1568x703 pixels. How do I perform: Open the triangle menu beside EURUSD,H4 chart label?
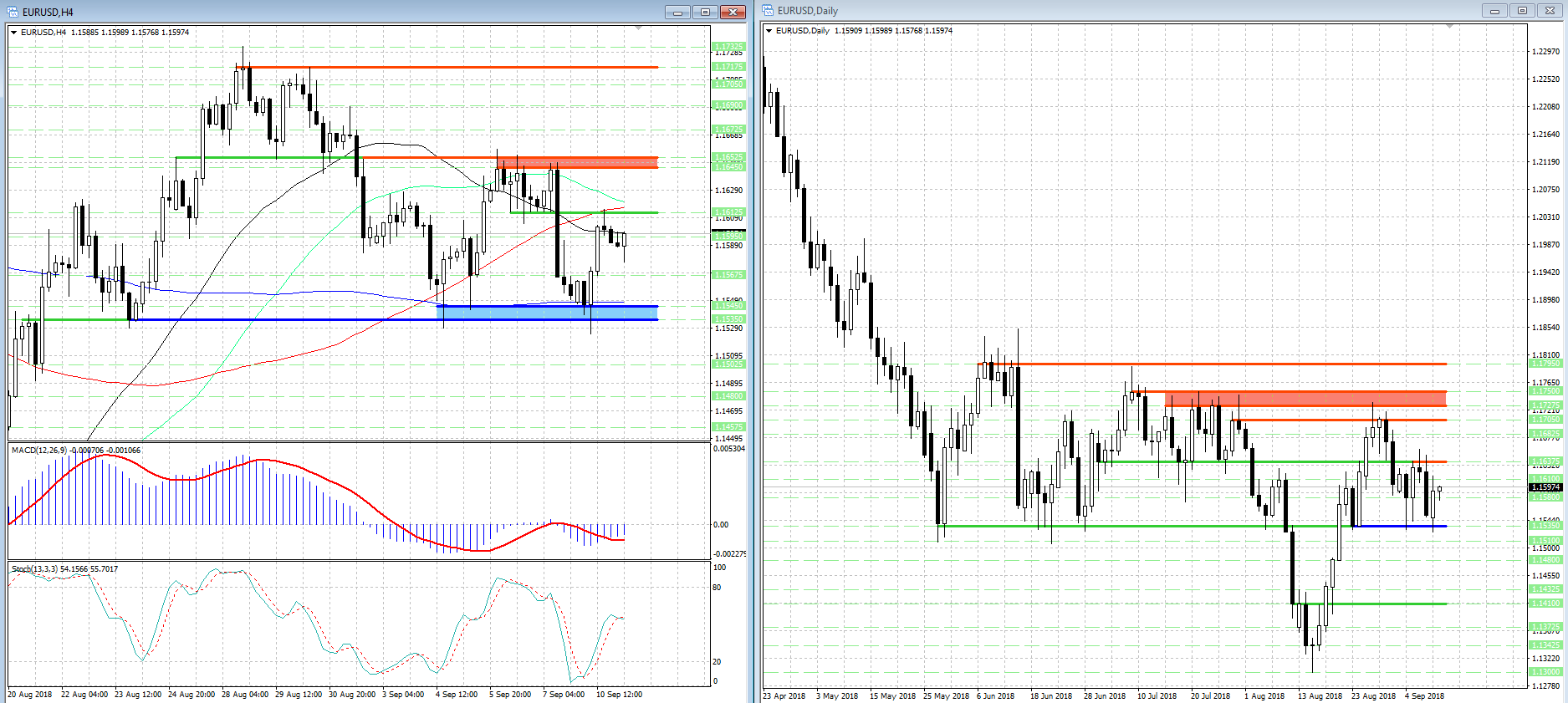coord(14,33)
